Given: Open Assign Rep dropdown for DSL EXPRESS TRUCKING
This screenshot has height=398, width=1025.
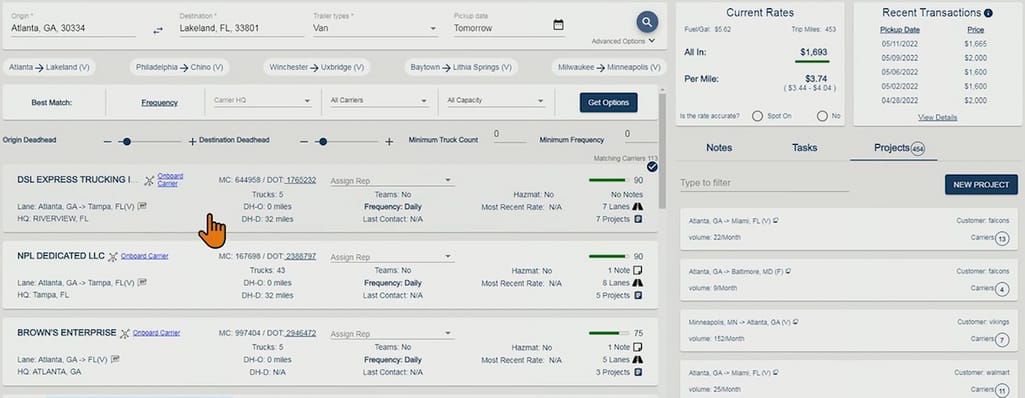Looking at the screenshot, I should [392, 181].
